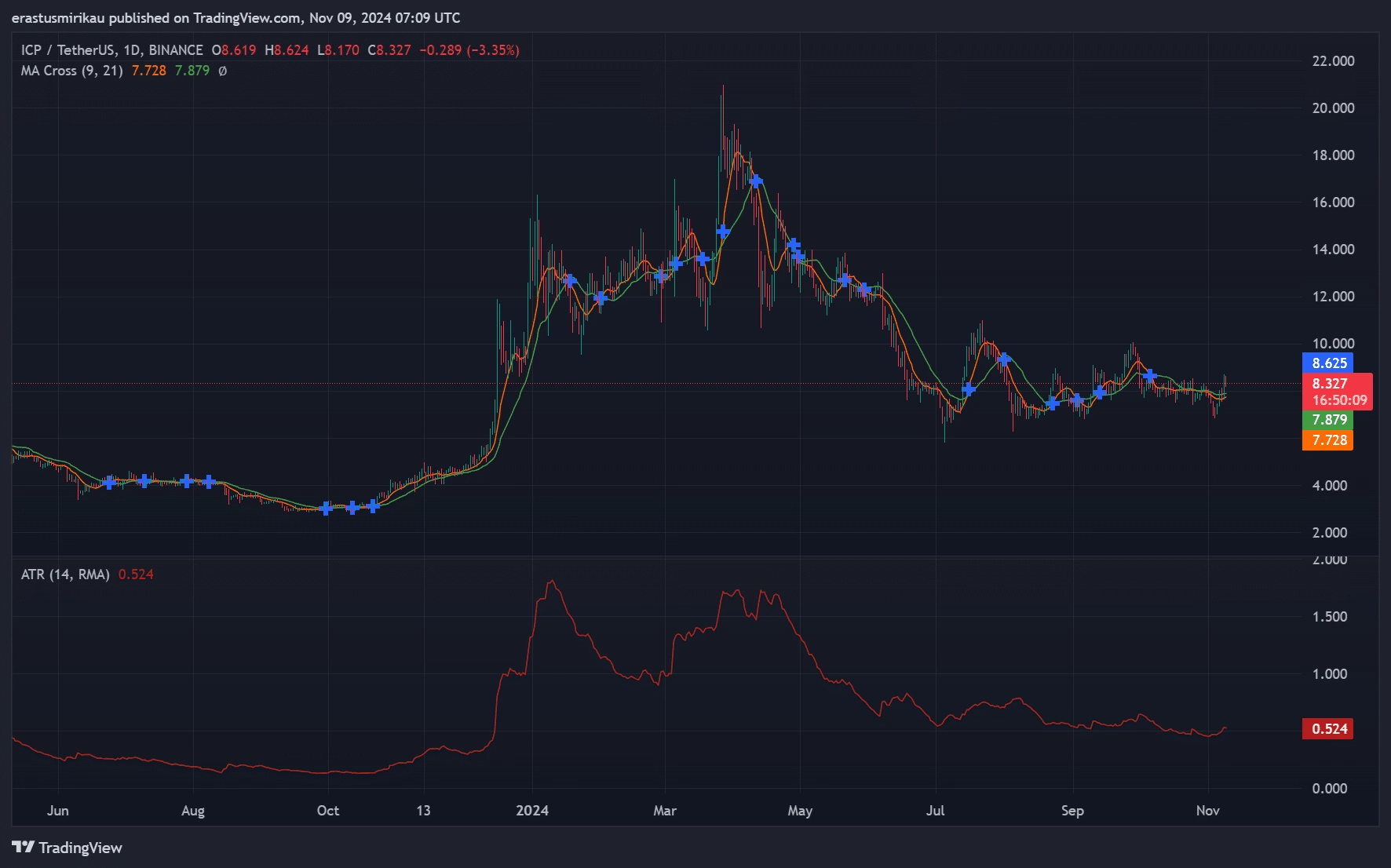Click the 12.000 price axis label
This screenshot has height=868, width=1391.
point(1333,297)
